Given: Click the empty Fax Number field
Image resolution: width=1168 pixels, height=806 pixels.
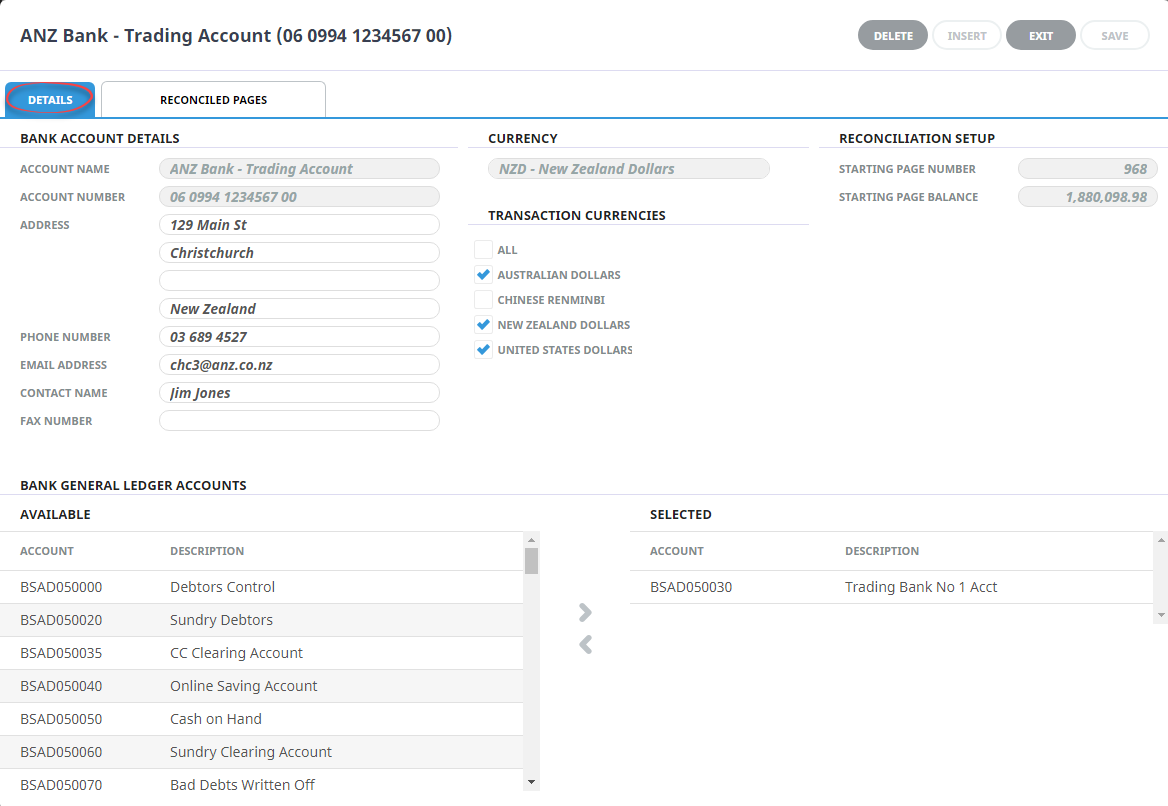Looking at the screenshot, I should 299,421.
